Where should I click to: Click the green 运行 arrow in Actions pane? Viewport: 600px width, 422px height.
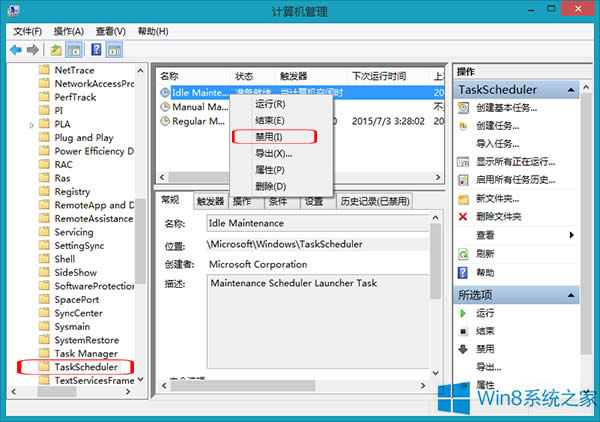[463, 313]
